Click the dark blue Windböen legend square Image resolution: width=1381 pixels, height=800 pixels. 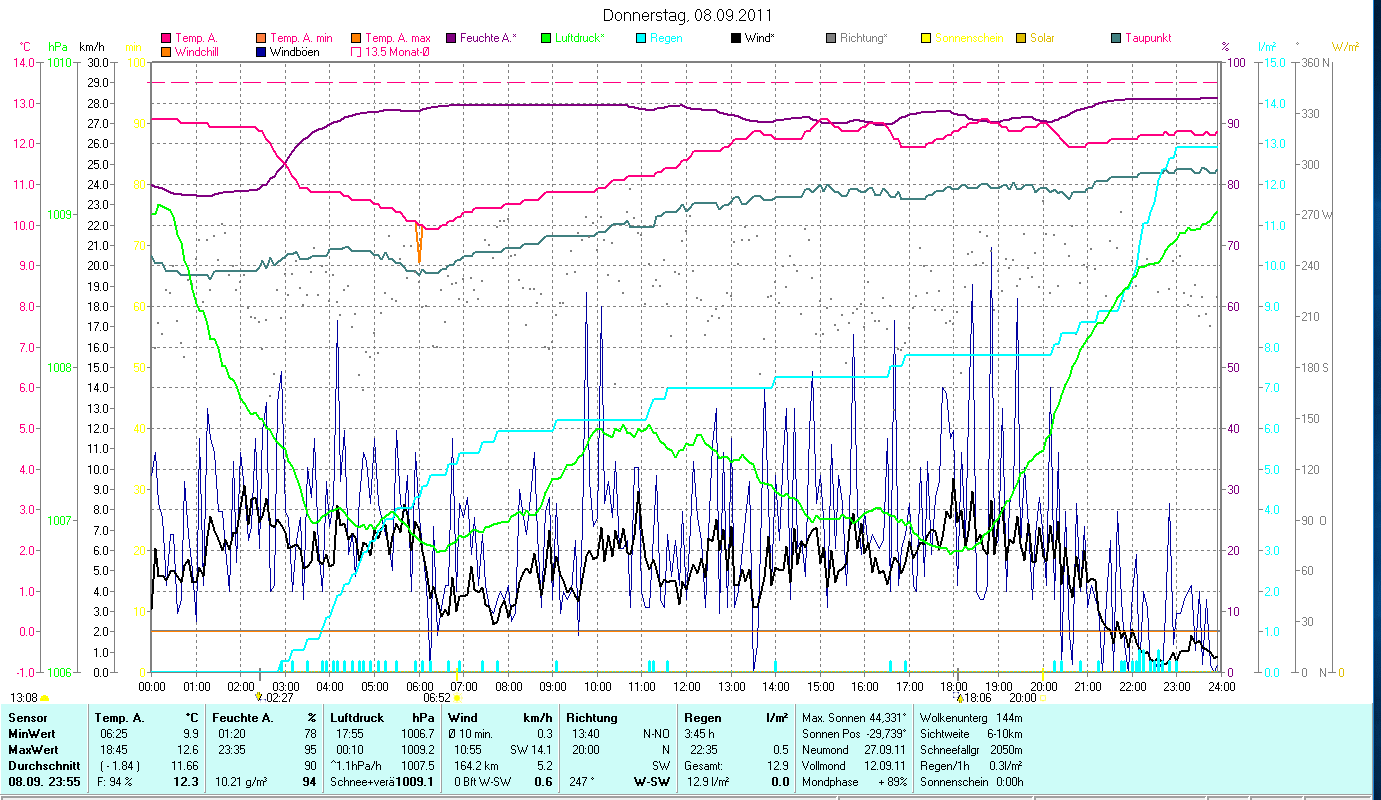[x=261, y=52]
